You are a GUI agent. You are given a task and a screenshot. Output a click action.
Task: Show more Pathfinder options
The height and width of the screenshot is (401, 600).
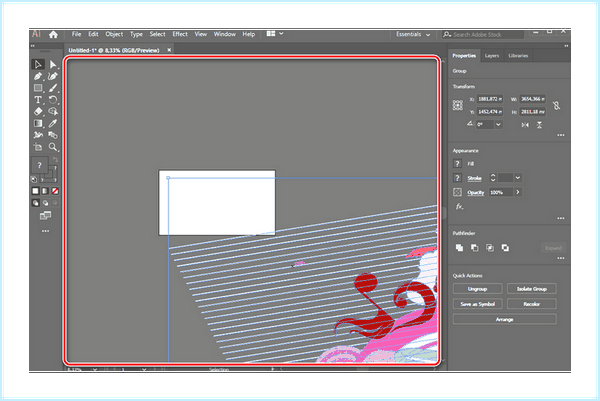(561, 258)
